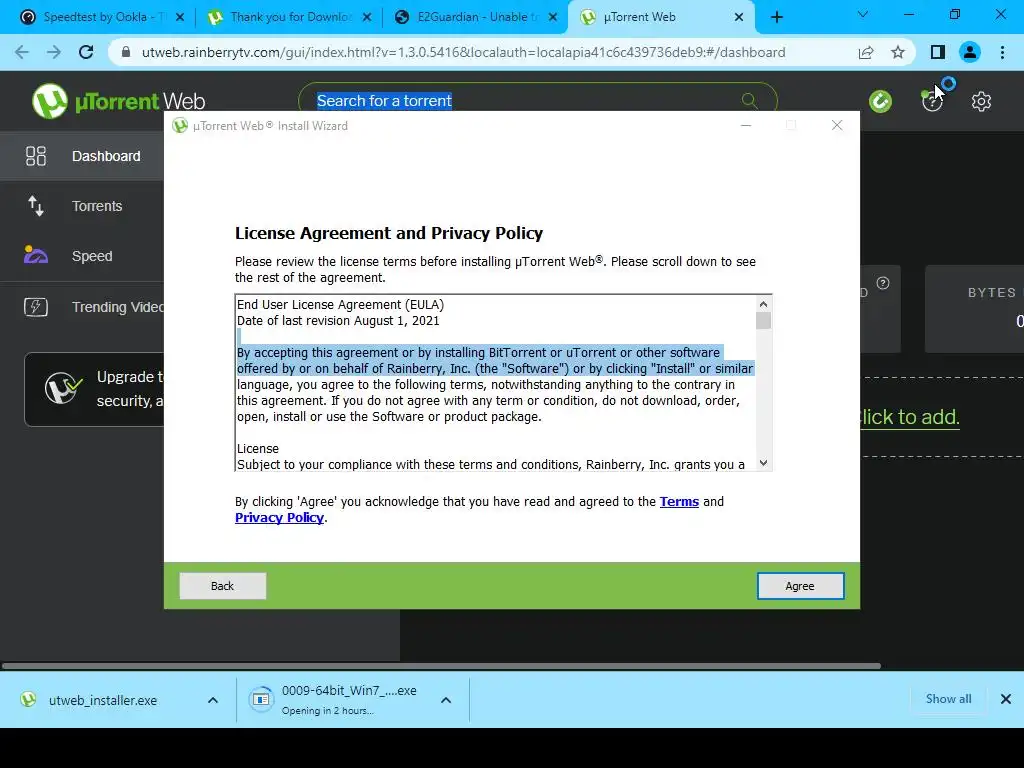Click the µTorrent Web logo
The width and height of the screenshot is (1024, 768).
118,101
